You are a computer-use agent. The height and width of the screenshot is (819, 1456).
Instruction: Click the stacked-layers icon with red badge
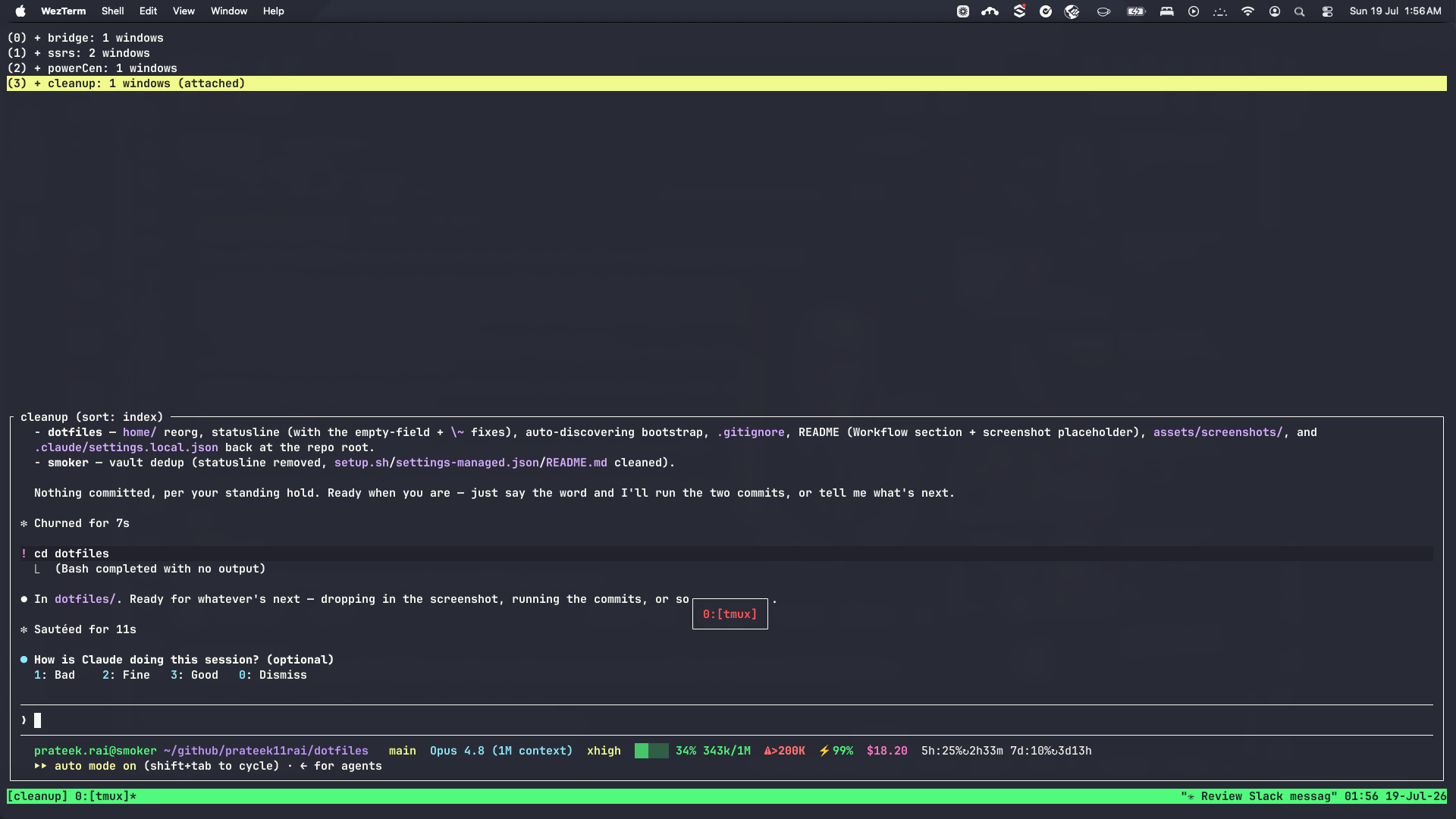[1019, 11]
